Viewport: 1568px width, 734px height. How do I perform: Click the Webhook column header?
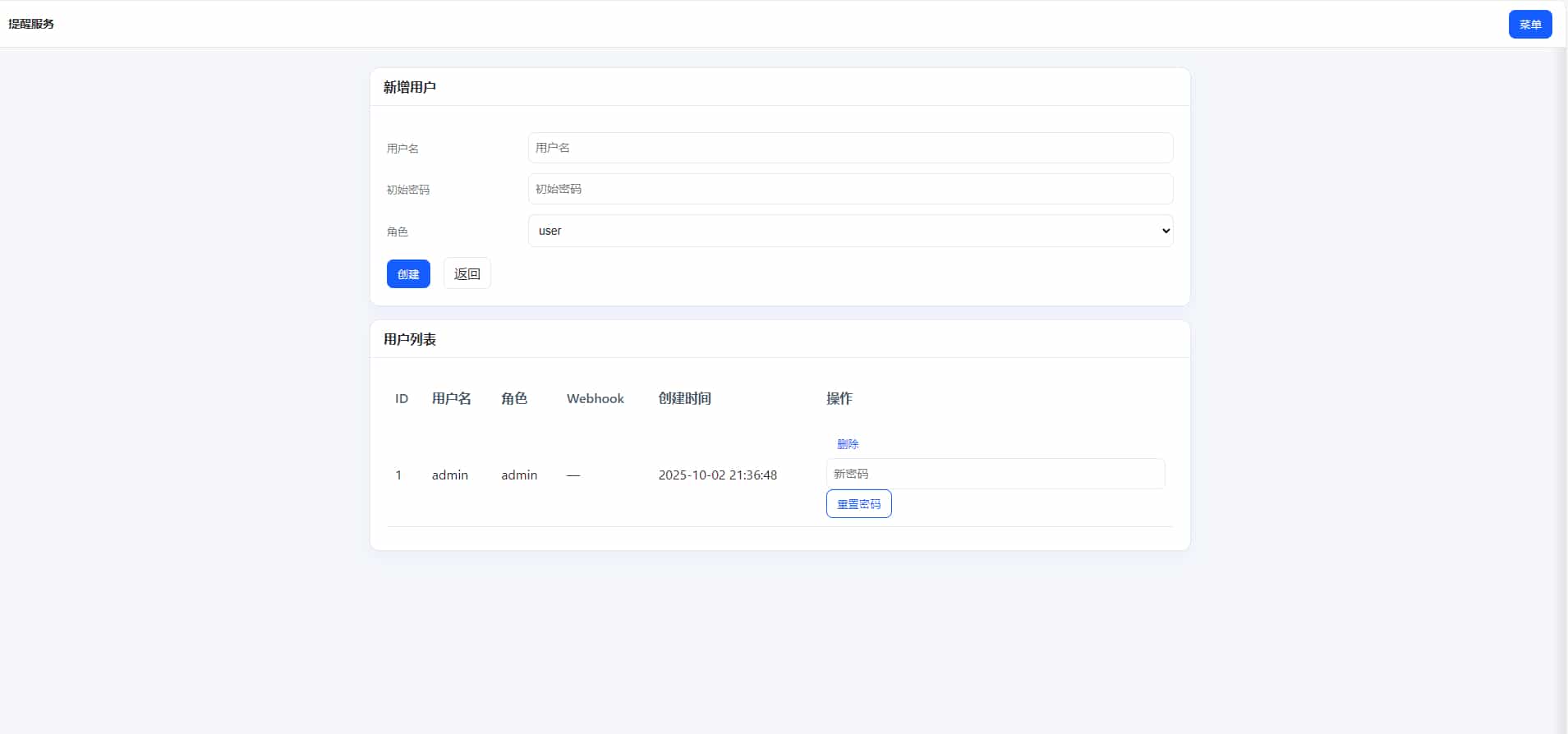595,398
